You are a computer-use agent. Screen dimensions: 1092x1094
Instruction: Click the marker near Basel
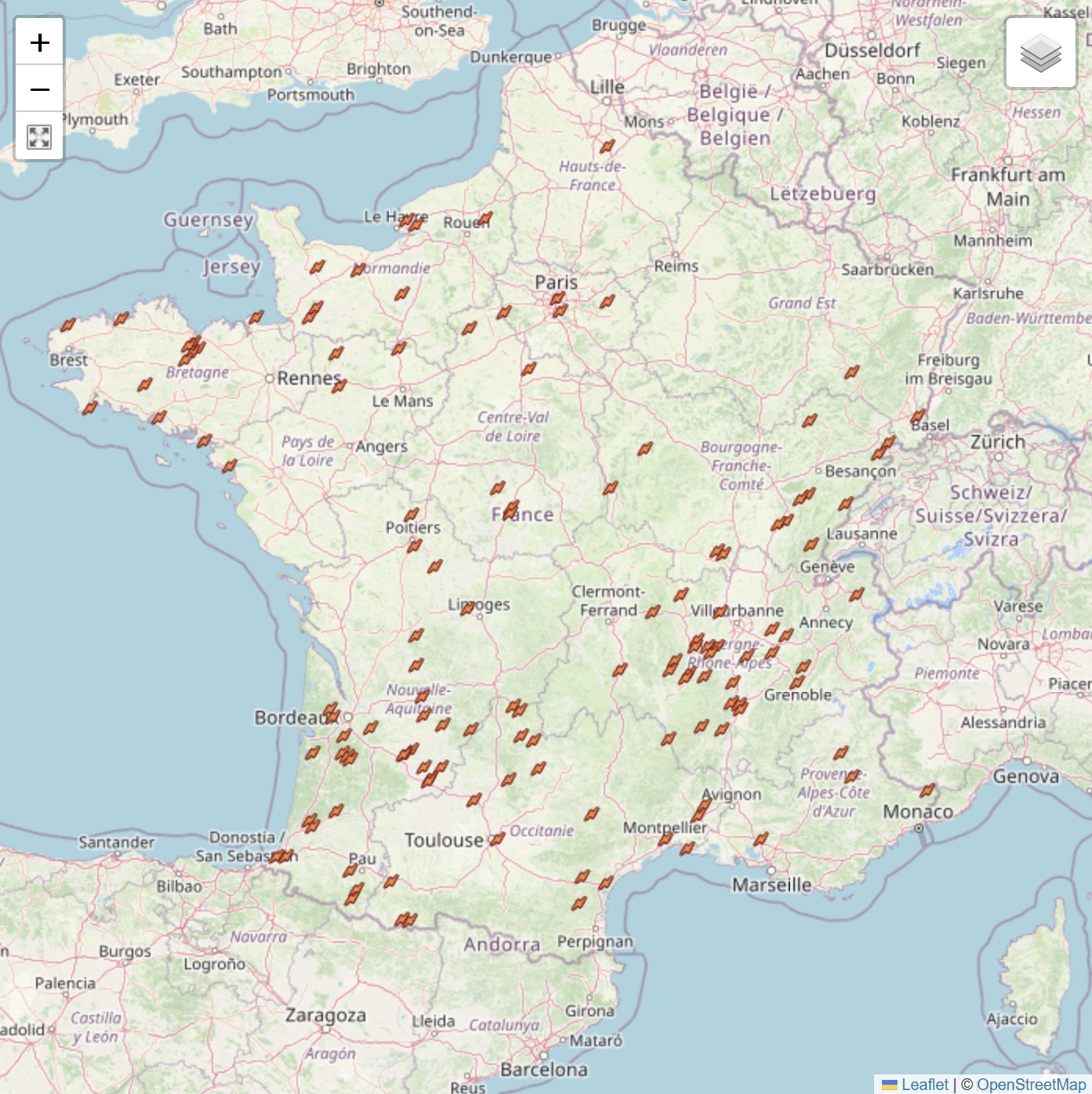918,415
